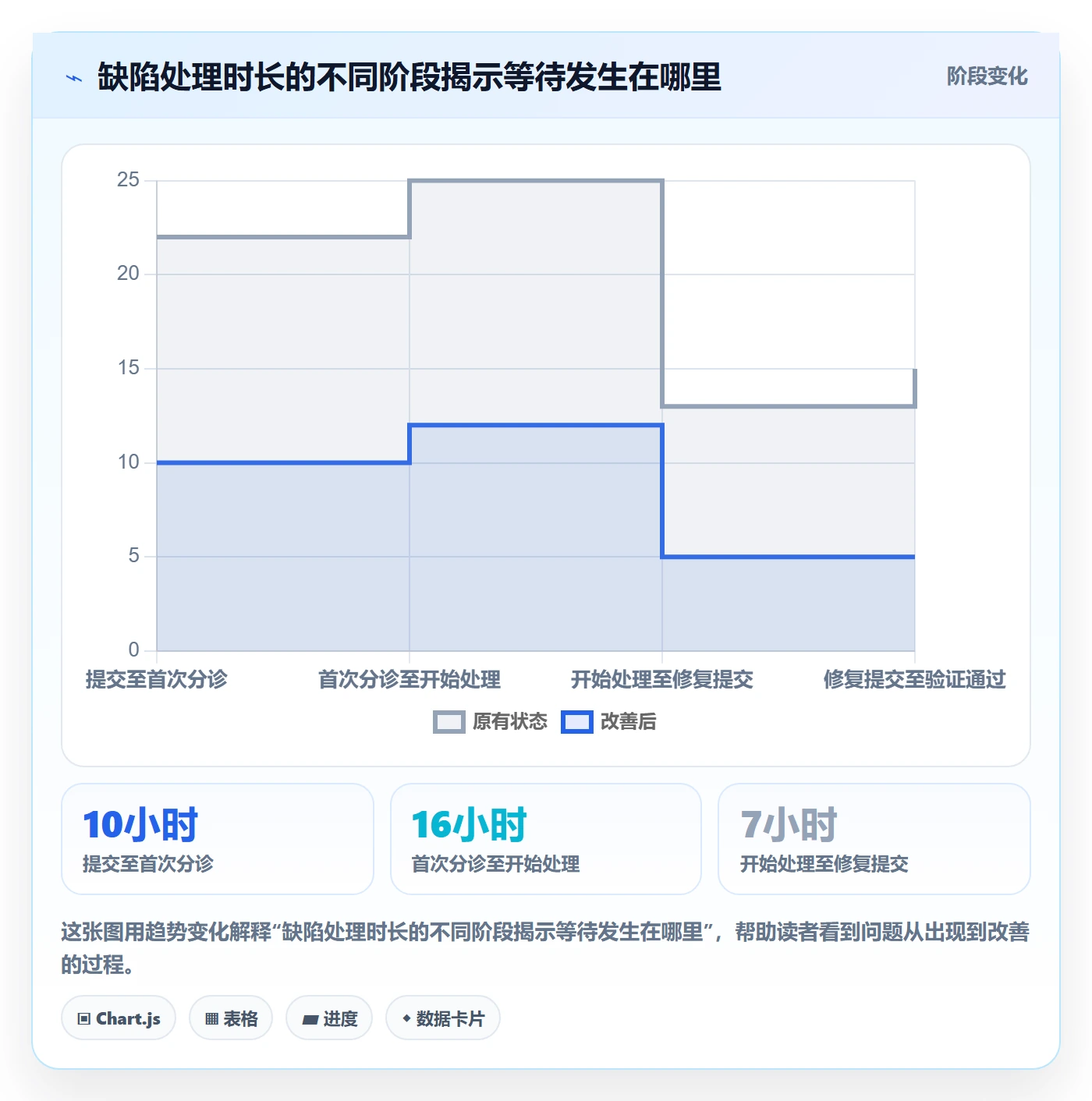Open the 16小时 stat card

546,839
